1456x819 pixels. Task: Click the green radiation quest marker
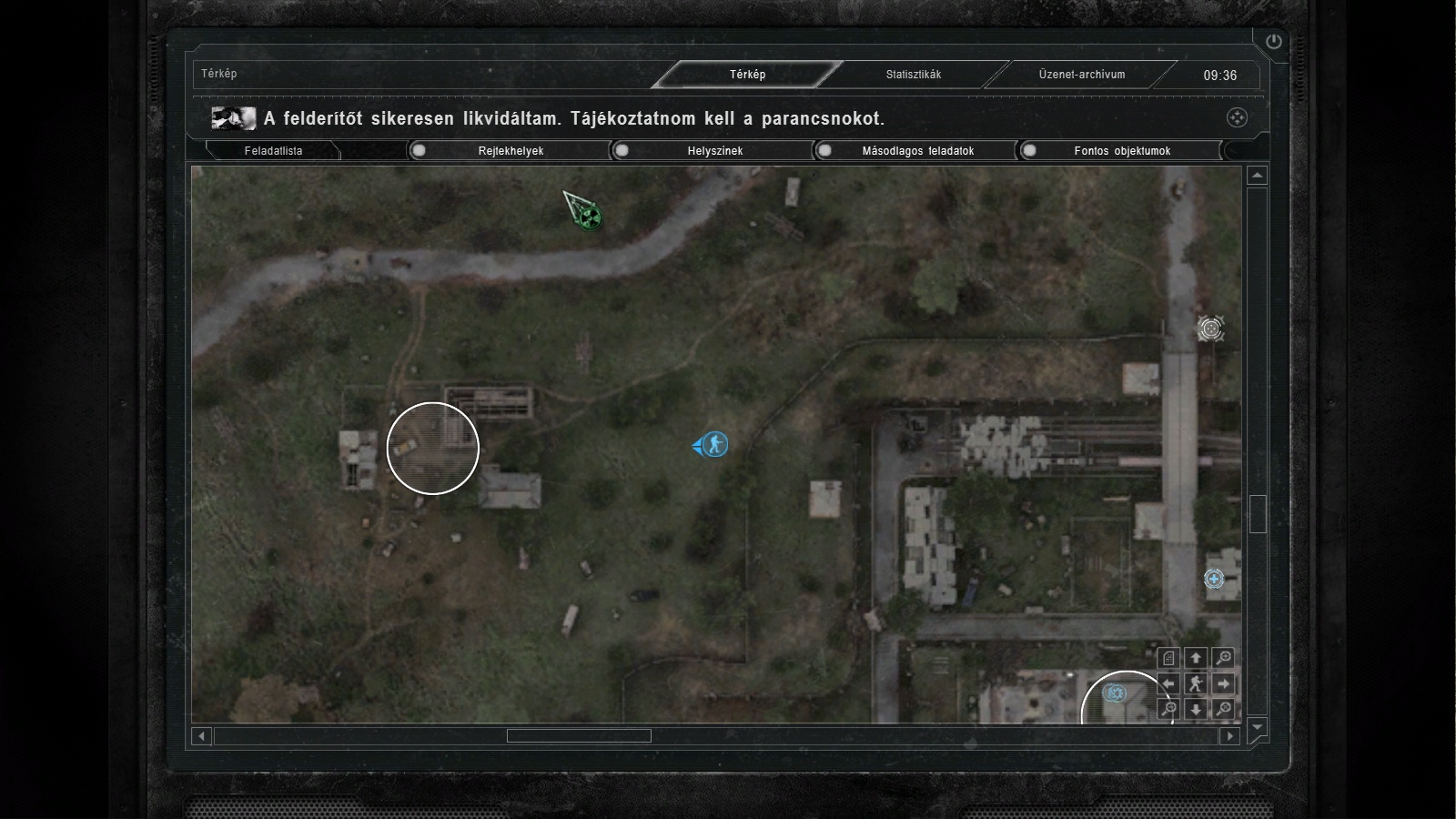pyautogui.click(x=590, y=217)
